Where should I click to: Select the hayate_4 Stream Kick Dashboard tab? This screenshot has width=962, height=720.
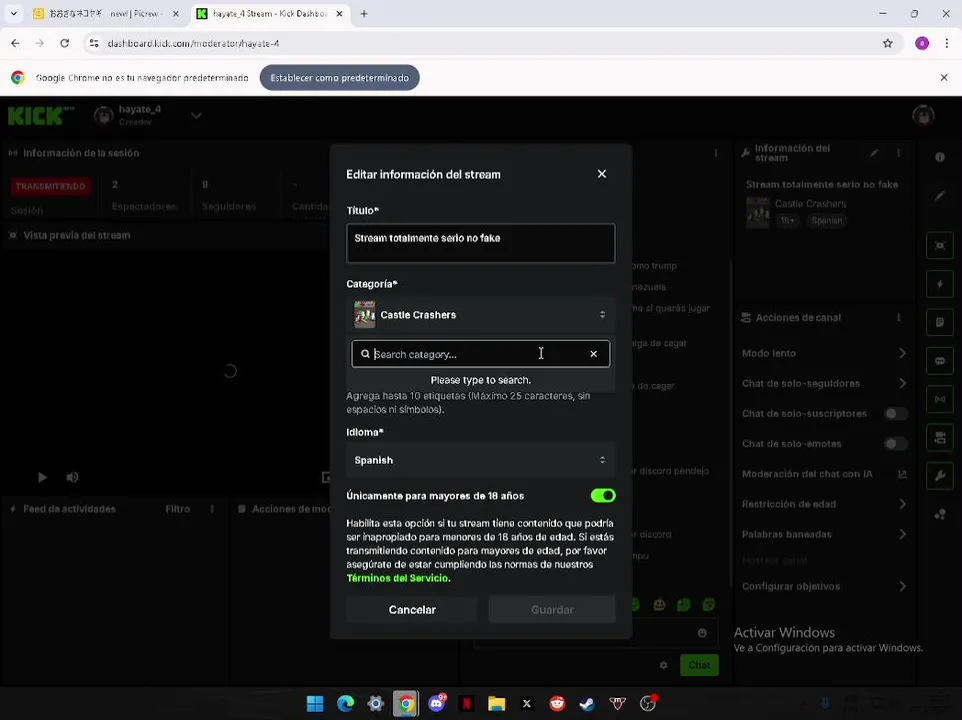pyautogui.click(x=269, y=13)
